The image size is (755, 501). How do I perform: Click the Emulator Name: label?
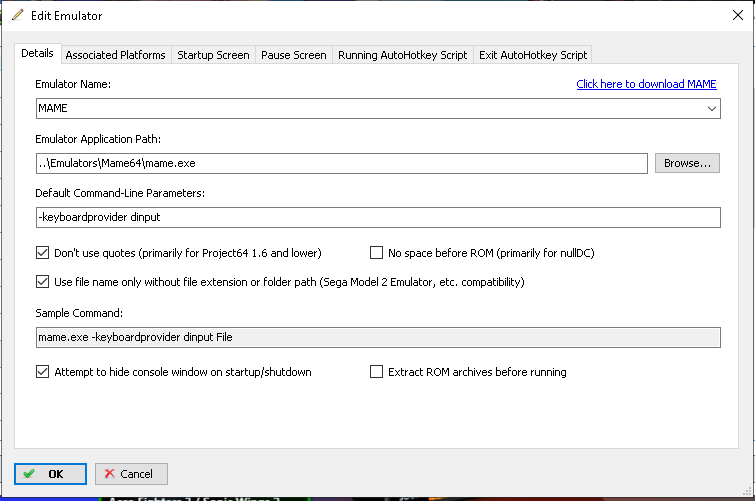73,84
